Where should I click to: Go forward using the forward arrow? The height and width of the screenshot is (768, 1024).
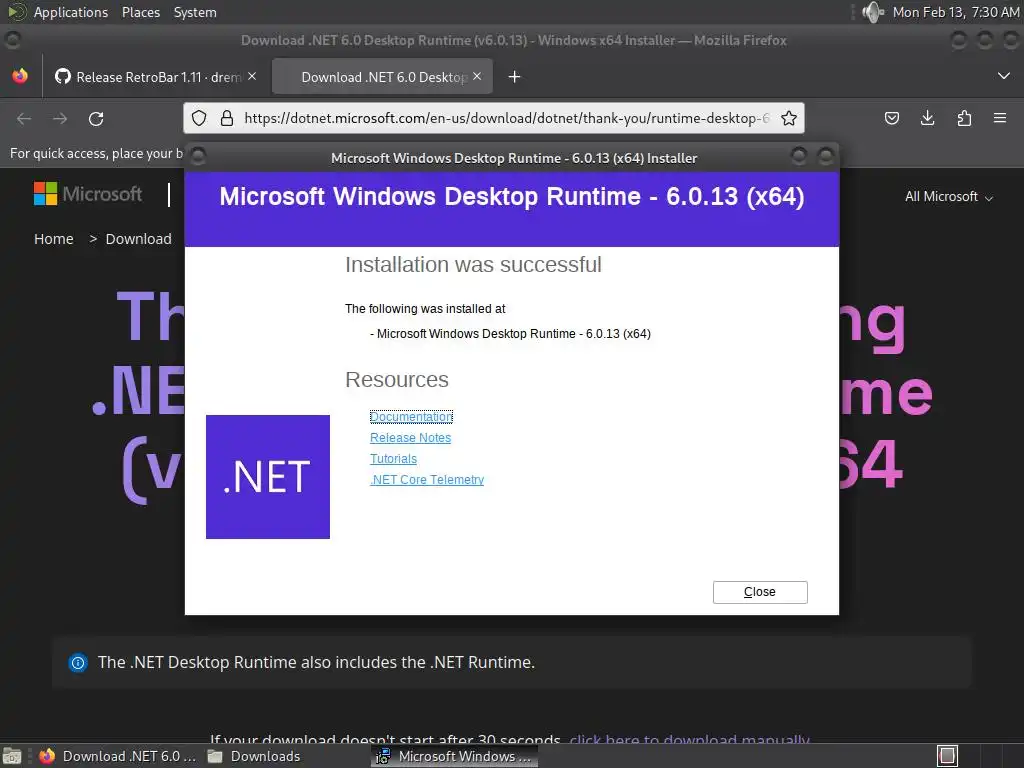tap(60, 118)
